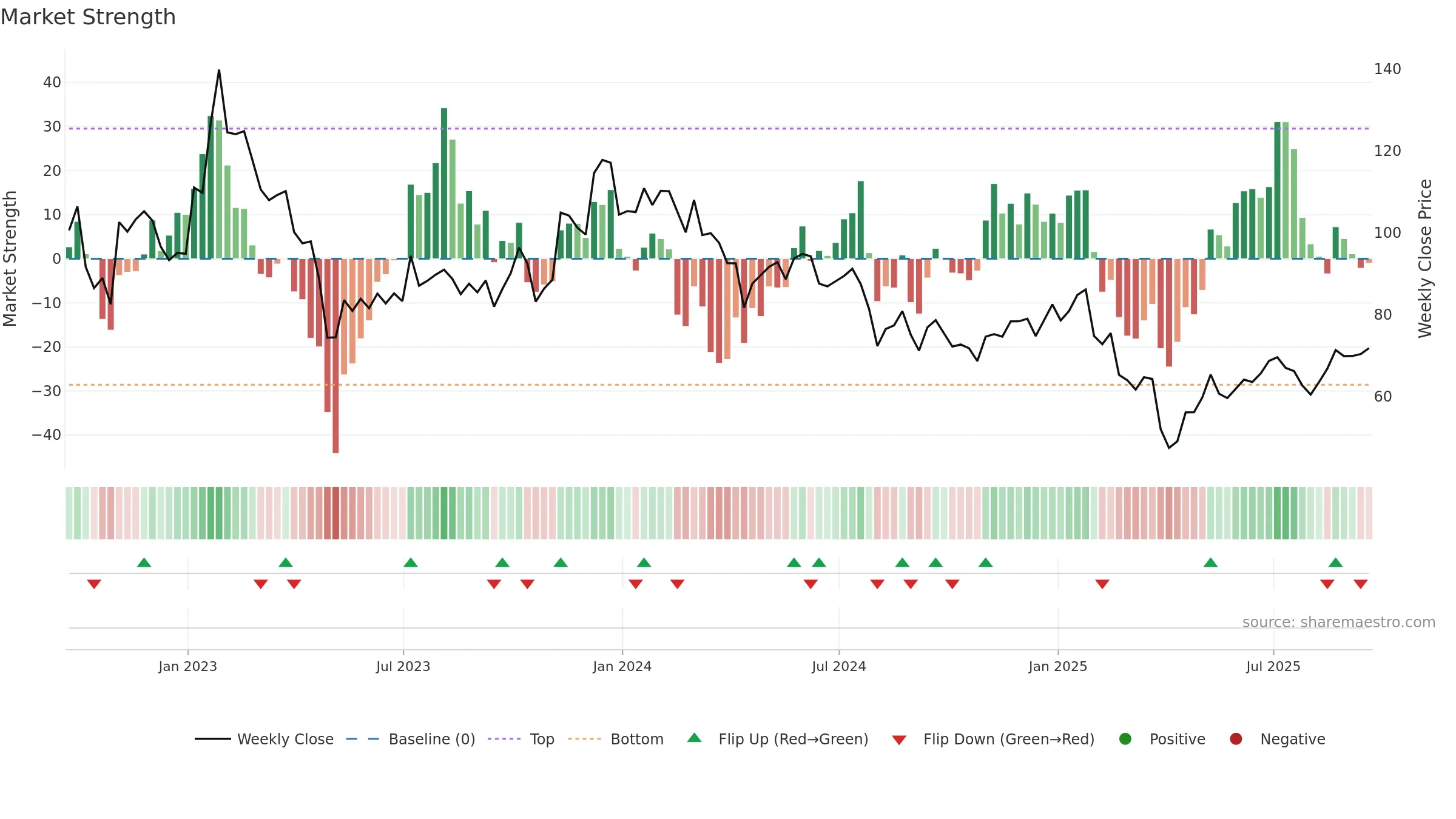Click the Weekly Close Price axis title
Viewport: 1456px width, 819px height.
pyautogui.click(x=1425, y=258)
